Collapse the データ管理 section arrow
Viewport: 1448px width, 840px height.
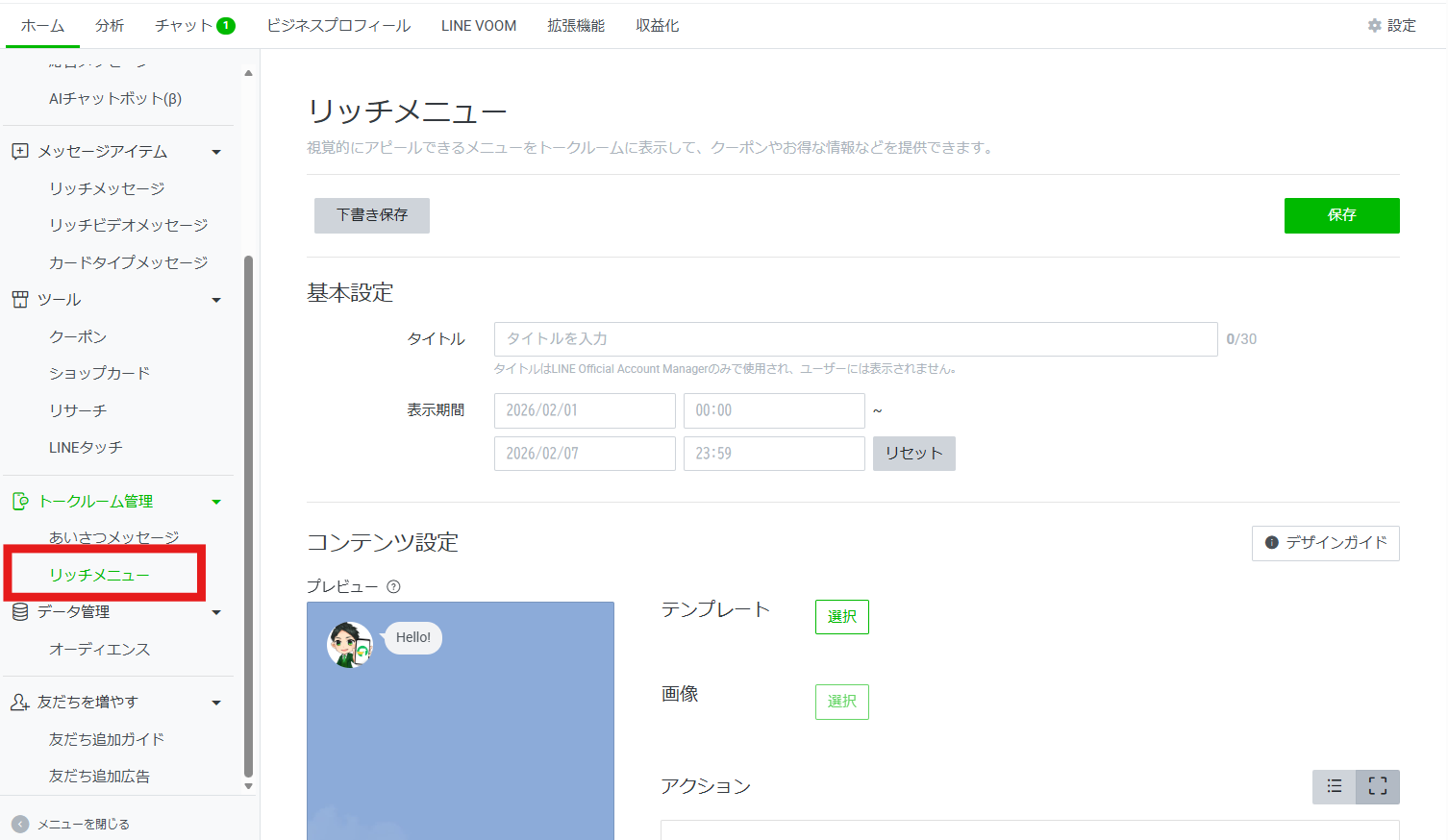tap(216, 612)
